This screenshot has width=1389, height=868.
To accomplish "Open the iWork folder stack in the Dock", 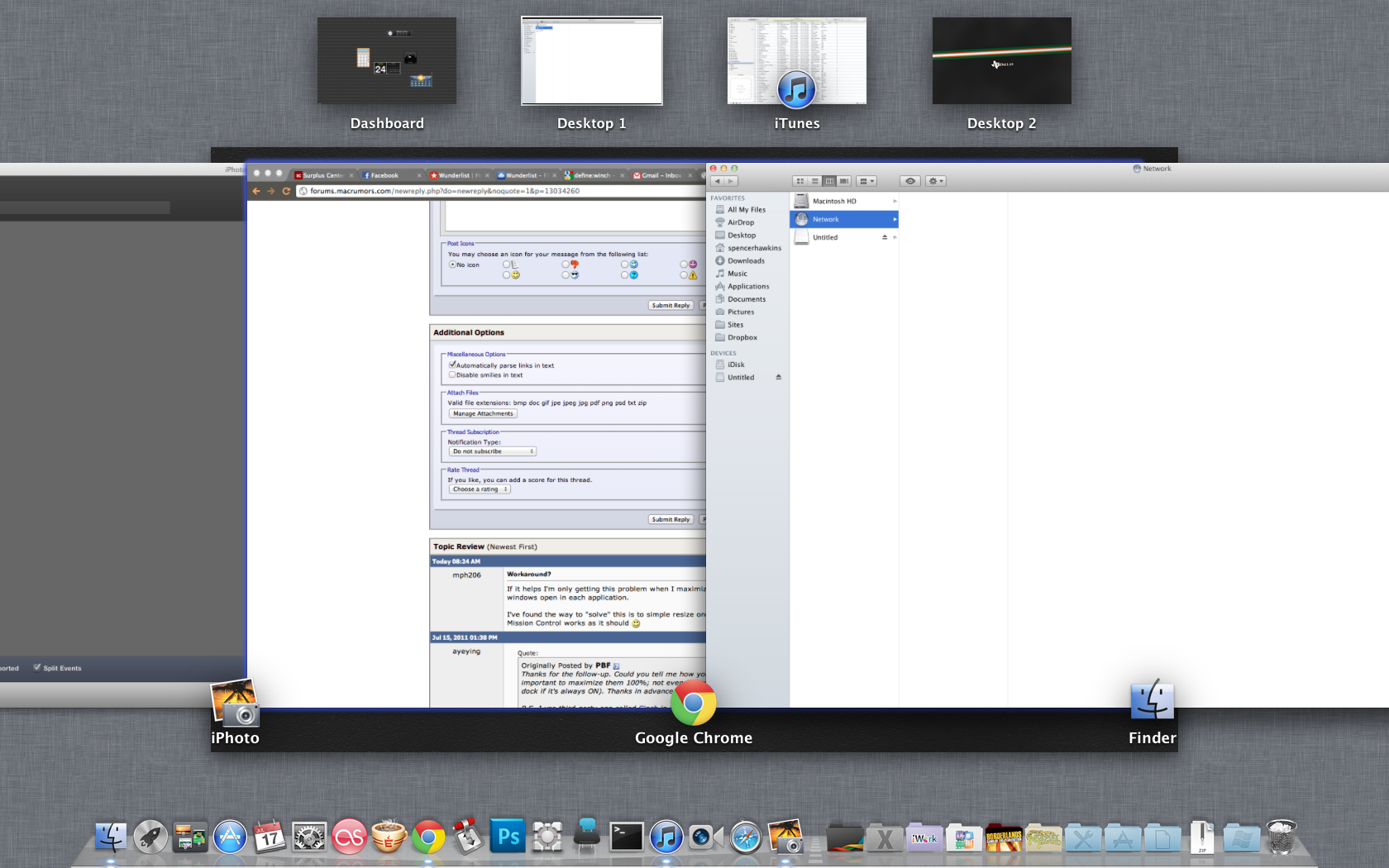I will point(924,837).
